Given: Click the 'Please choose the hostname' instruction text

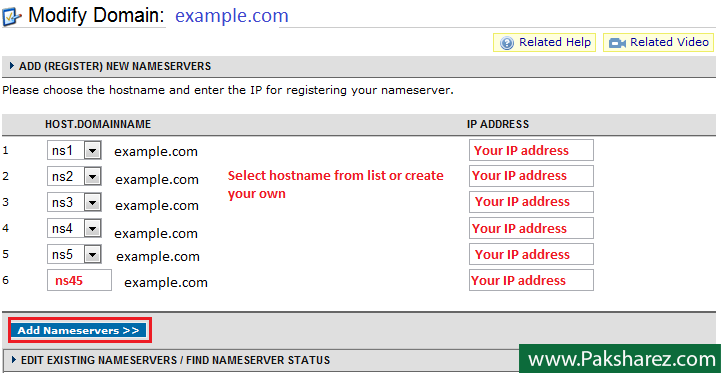Looking at the screenshot, I should tap(228, 90).
